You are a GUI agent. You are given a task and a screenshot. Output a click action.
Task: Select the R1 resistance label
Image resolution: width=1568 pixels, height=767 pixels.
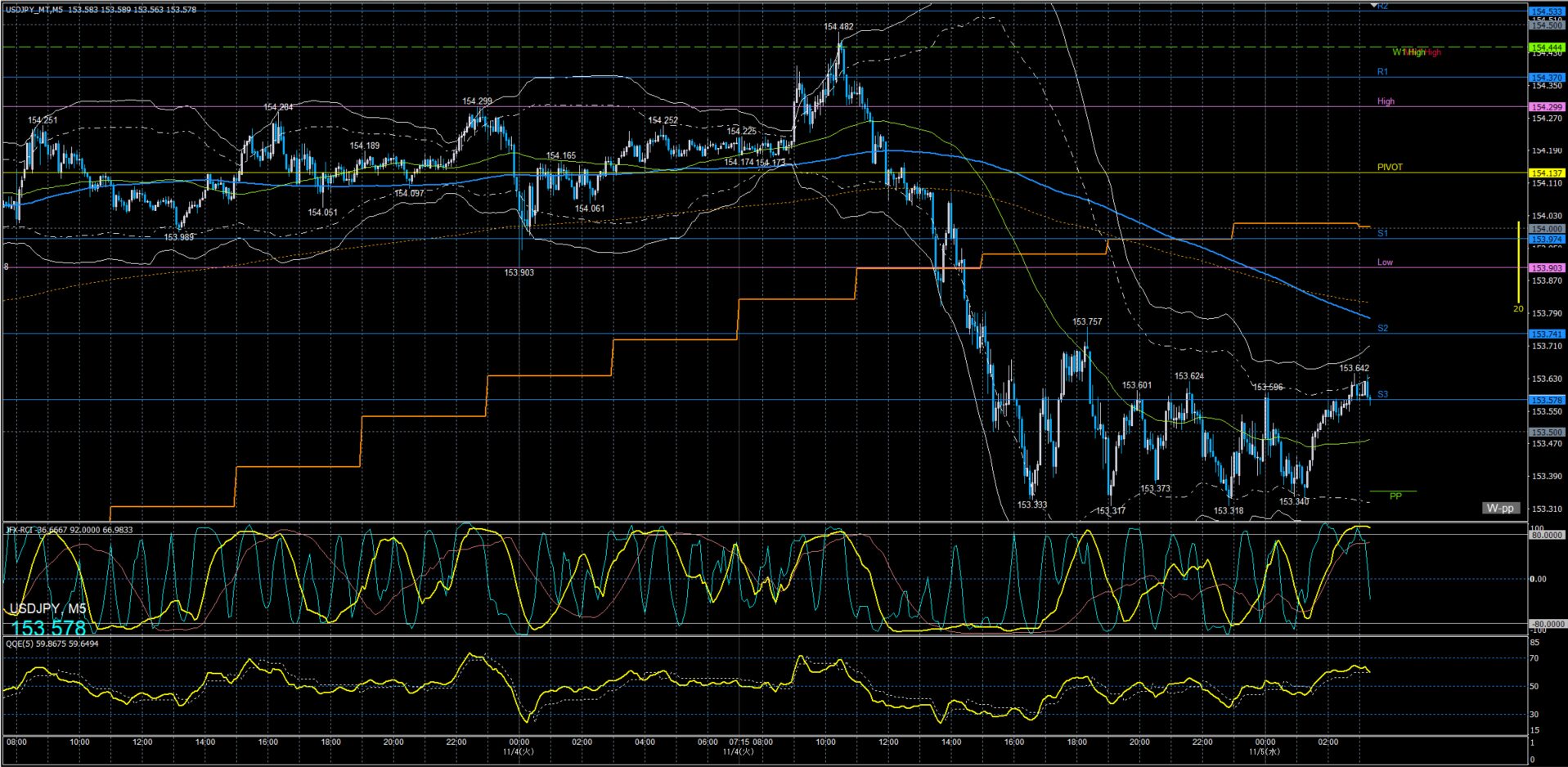tap(1382, 72)
